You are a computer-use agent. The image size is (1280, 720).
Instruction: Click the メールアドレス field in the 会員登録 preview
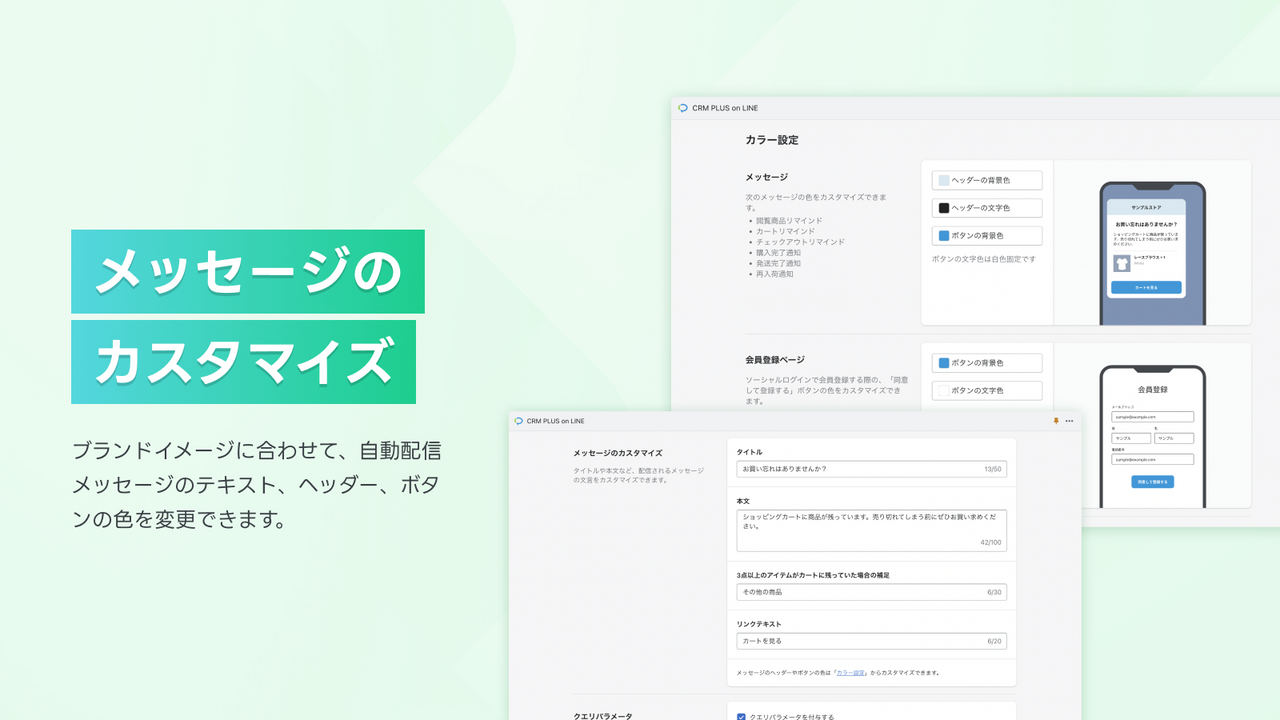[x=1153, y=417]
